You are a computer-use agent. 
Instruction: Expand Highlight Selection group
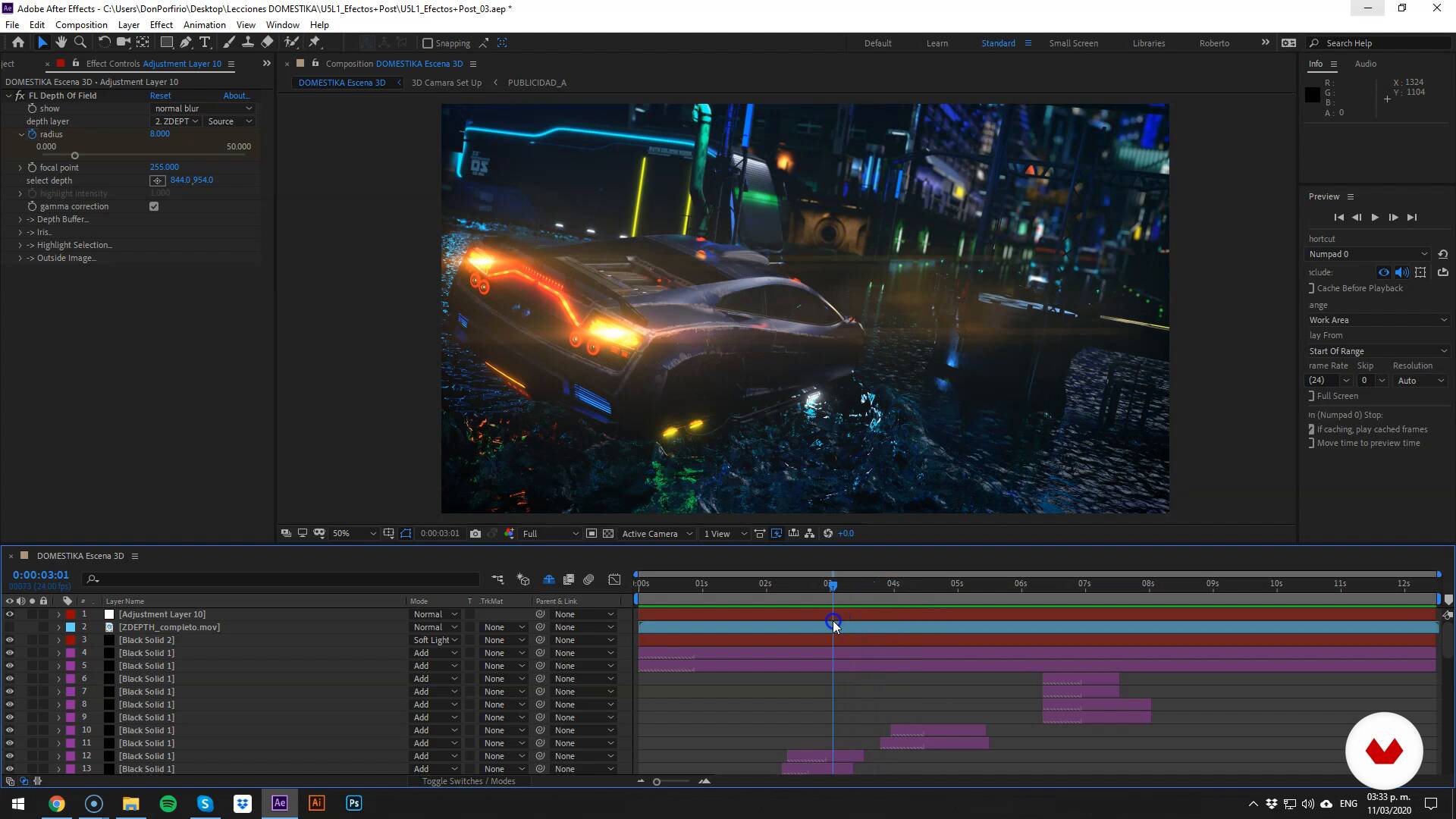[x=20, y=245]
